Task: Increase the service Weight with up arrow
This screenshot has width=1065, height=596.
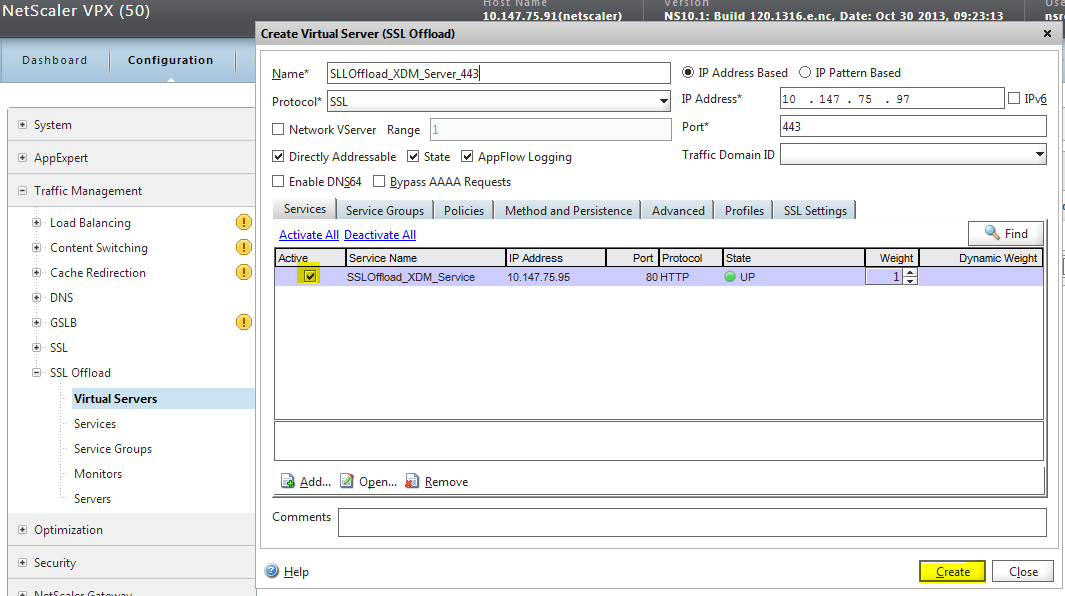Action: pos(909,273)
